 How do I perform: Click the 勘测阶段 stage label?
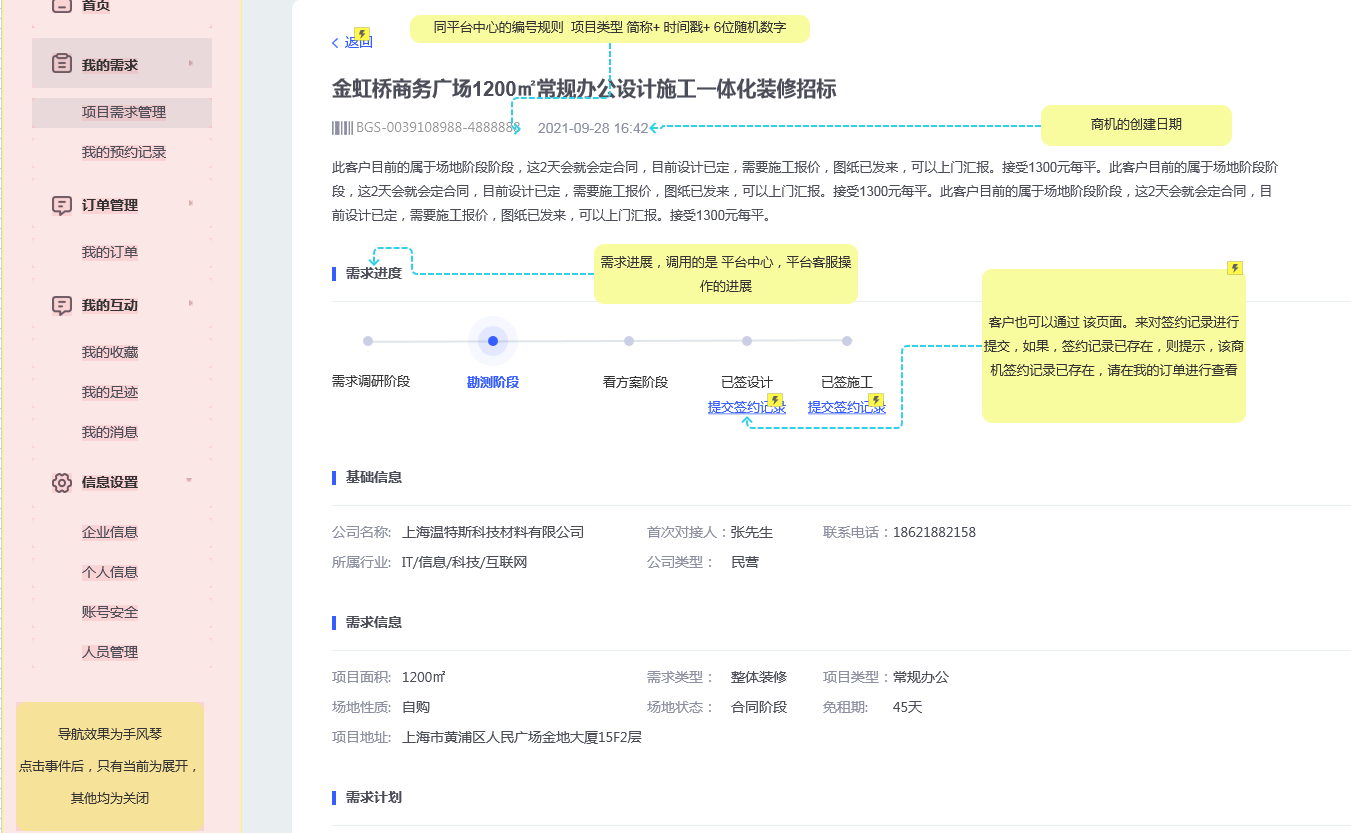point(493,382)
